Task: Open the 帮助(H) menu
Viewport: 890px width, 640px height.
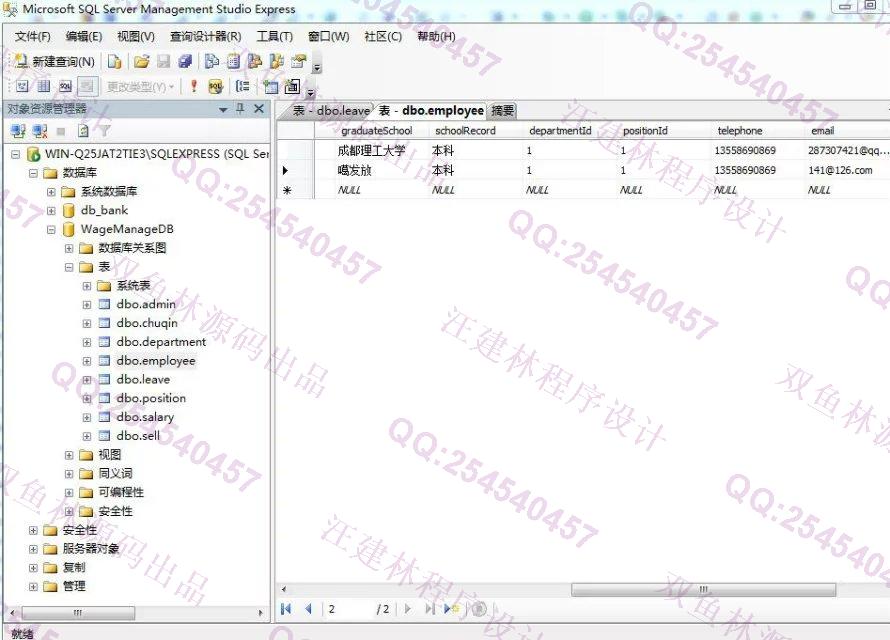Action: [x=436, y=36]
